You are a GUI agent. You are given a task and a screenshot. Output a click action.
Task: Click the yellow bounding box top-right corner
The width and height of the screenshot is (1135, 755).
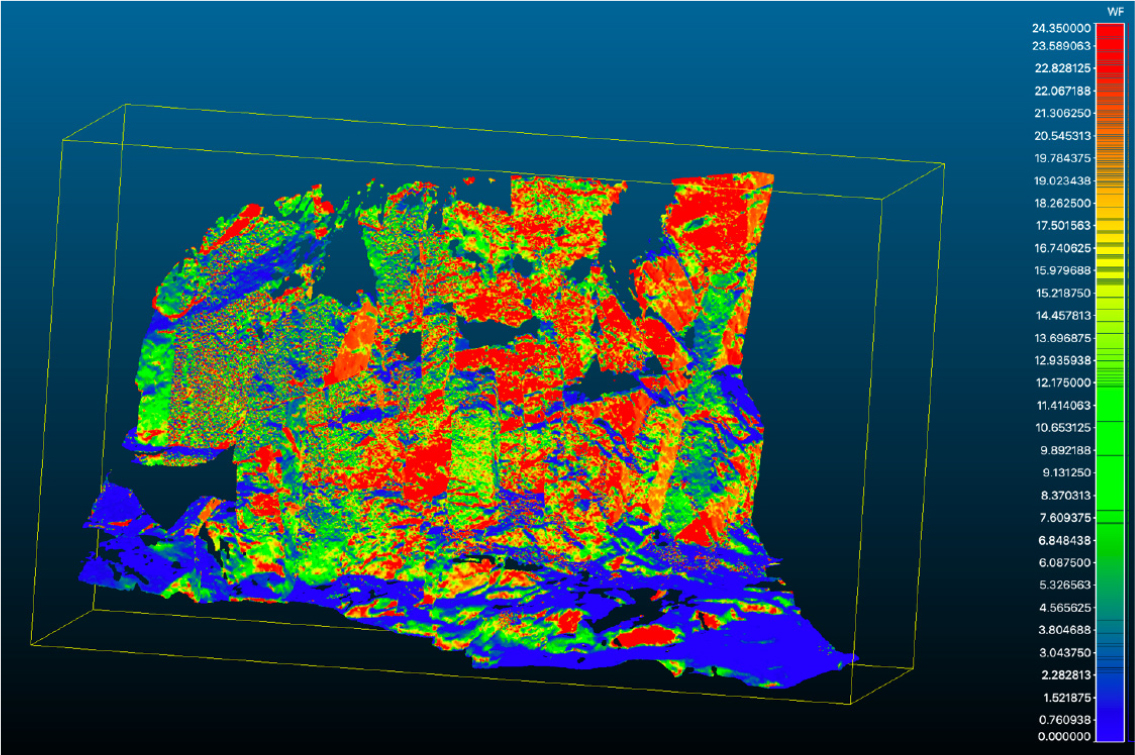click(944, 164)
